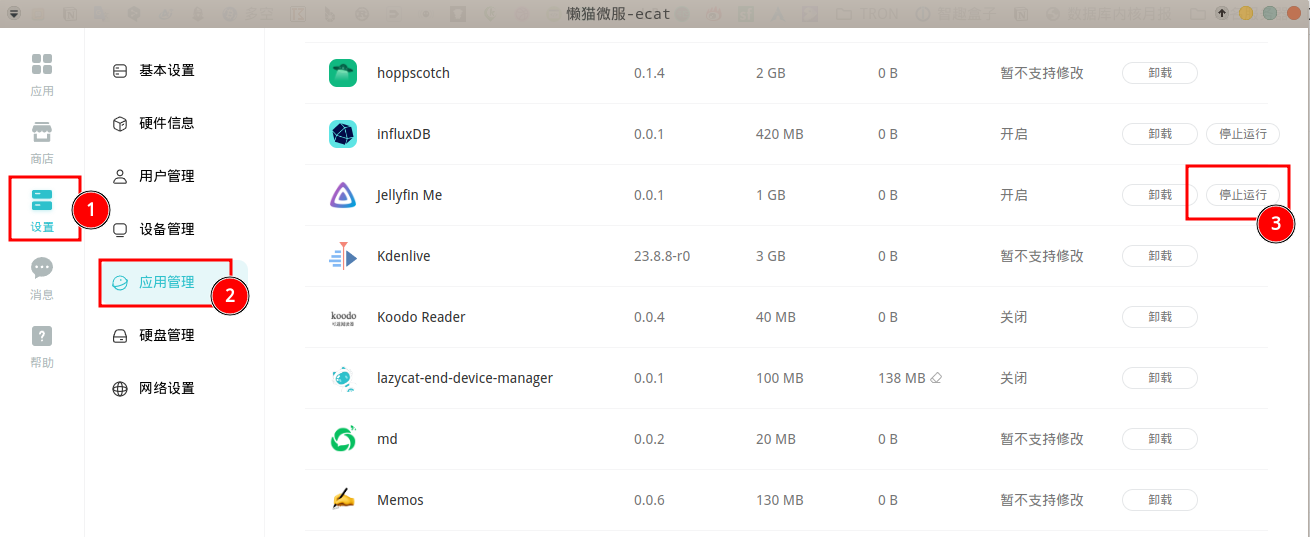Screen dimensions: 1310x537
Task: Click 暂不支持修改 in the Kdenlive row
Action: click(x=1042, y=256)
